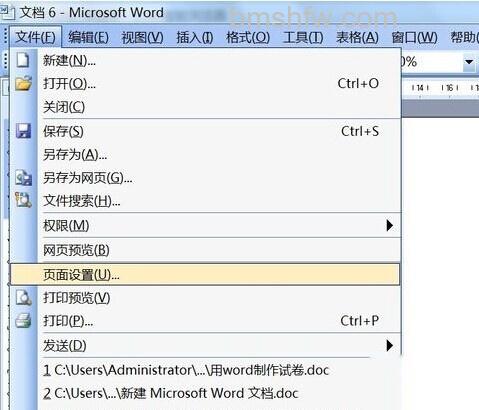Choose 打印预览(V) from the File menu

205,298
